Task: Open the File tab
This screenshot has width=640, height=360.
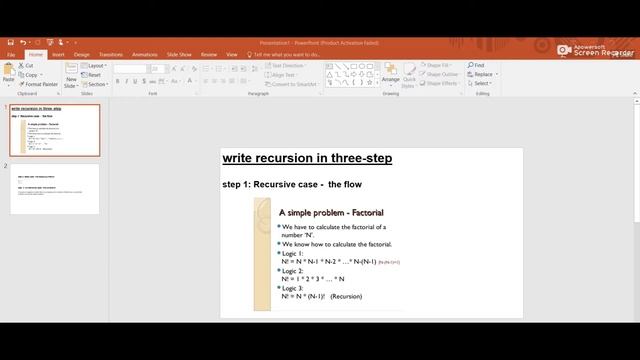Action: [11, 54]
